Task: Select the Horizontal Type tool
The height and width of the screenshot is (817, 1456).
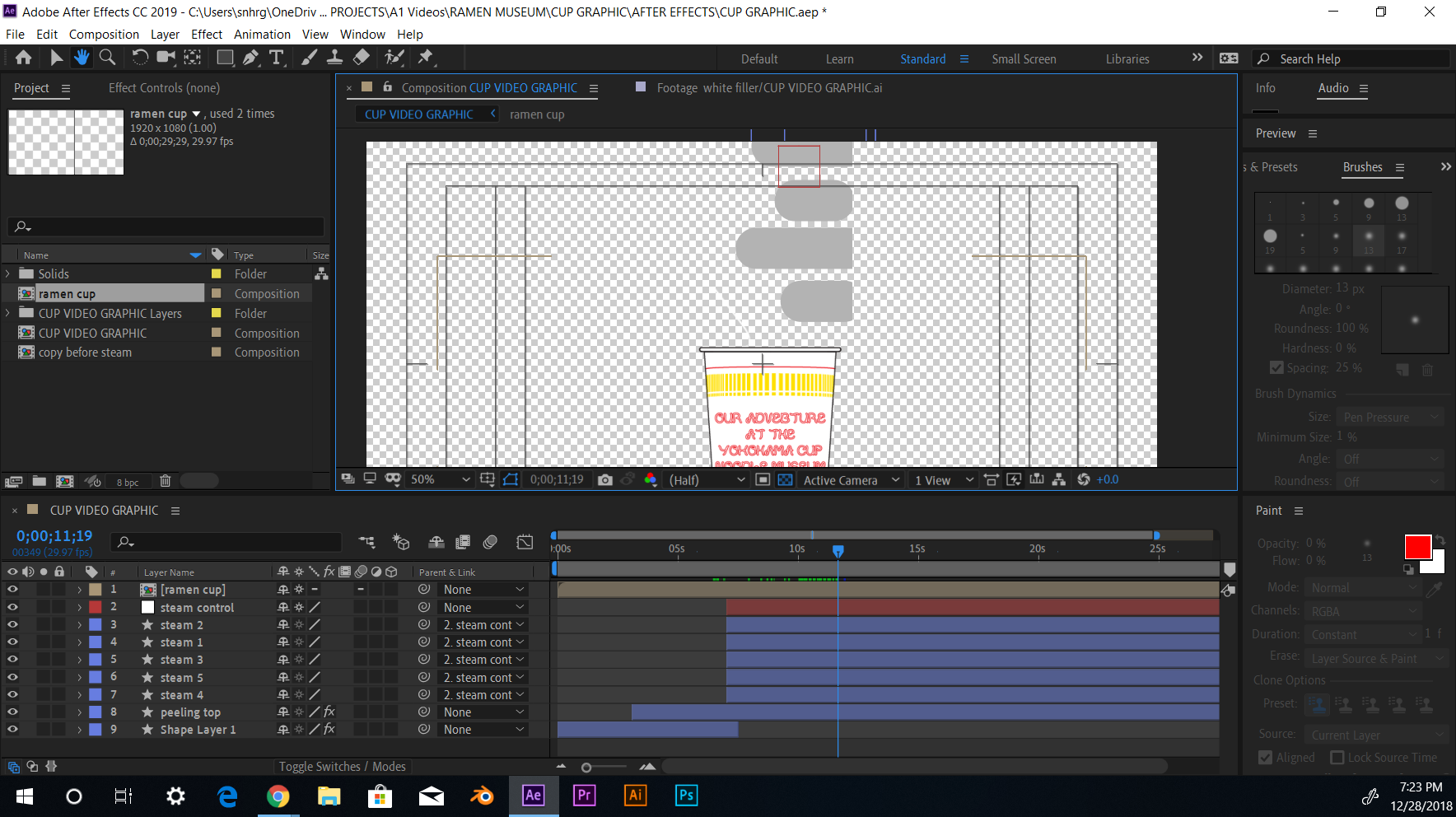Action: pos(277,58)
